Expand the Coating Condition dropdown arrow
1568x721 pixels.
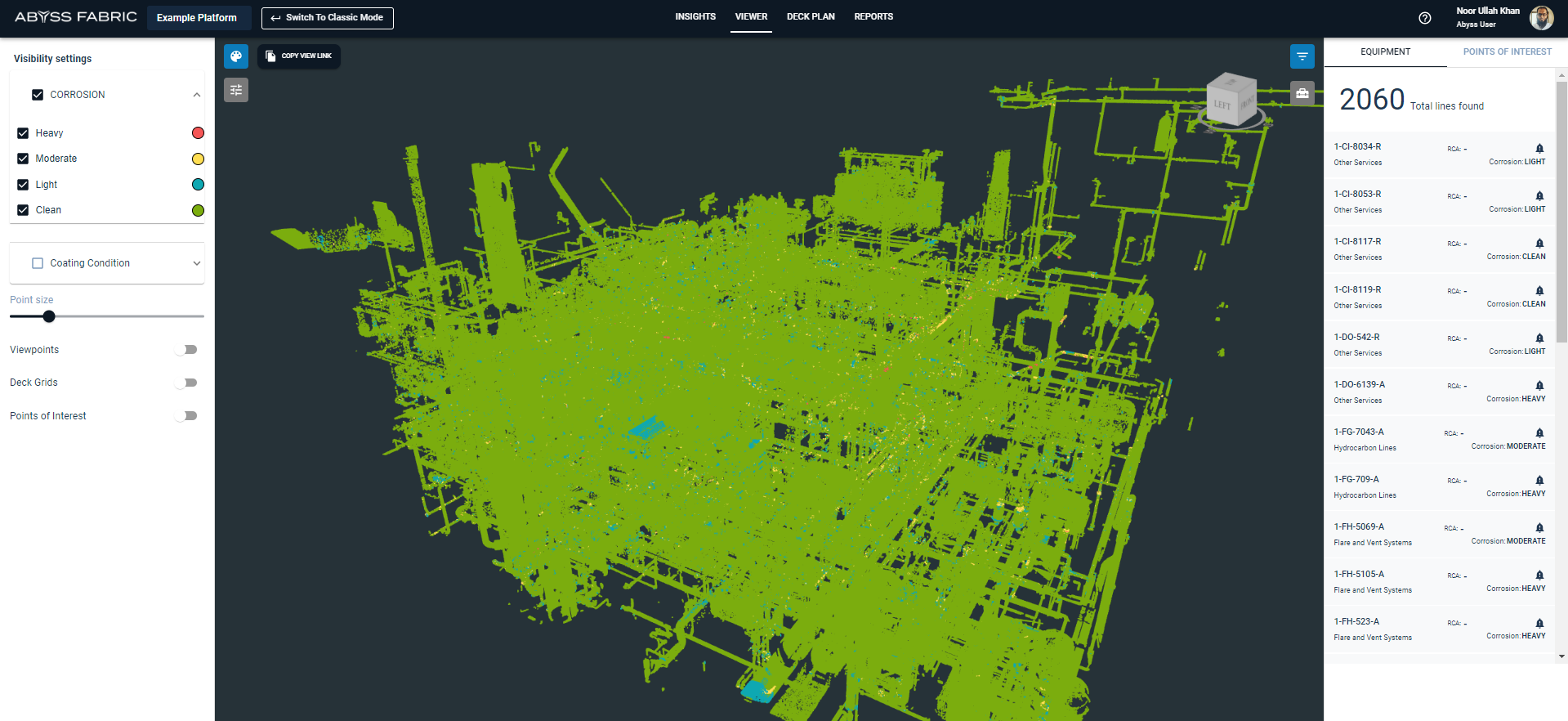pyautogui.click(x=196, y=263)
